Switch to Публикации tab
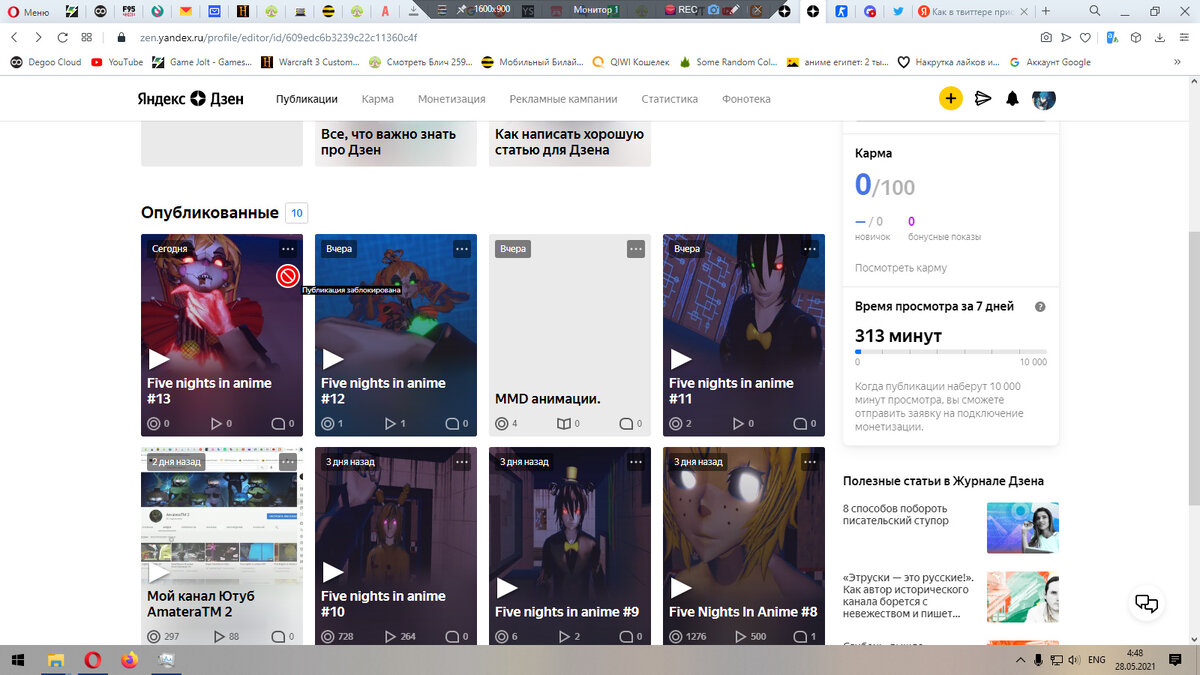The image size is (1200, 675). [307, 99]
